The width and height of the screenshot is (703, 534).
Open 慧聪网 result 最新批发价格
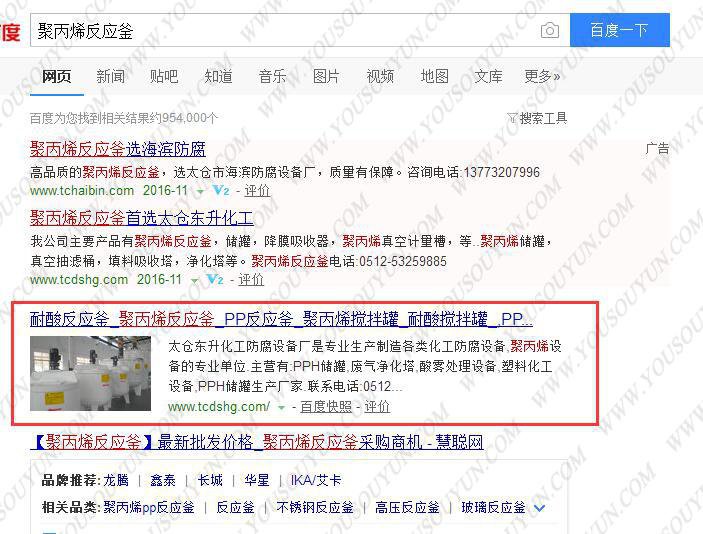[x=256, y=443]
